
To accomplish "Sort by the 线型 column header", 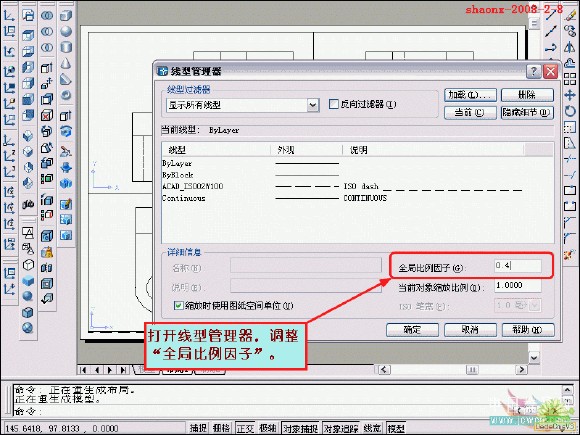I will click(216, 150).
